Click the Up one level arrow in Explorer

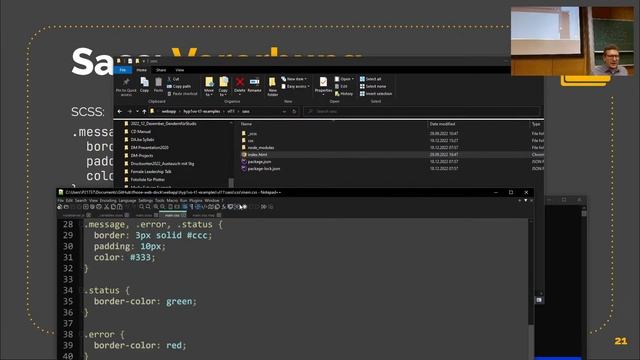[x=144, y=111]
